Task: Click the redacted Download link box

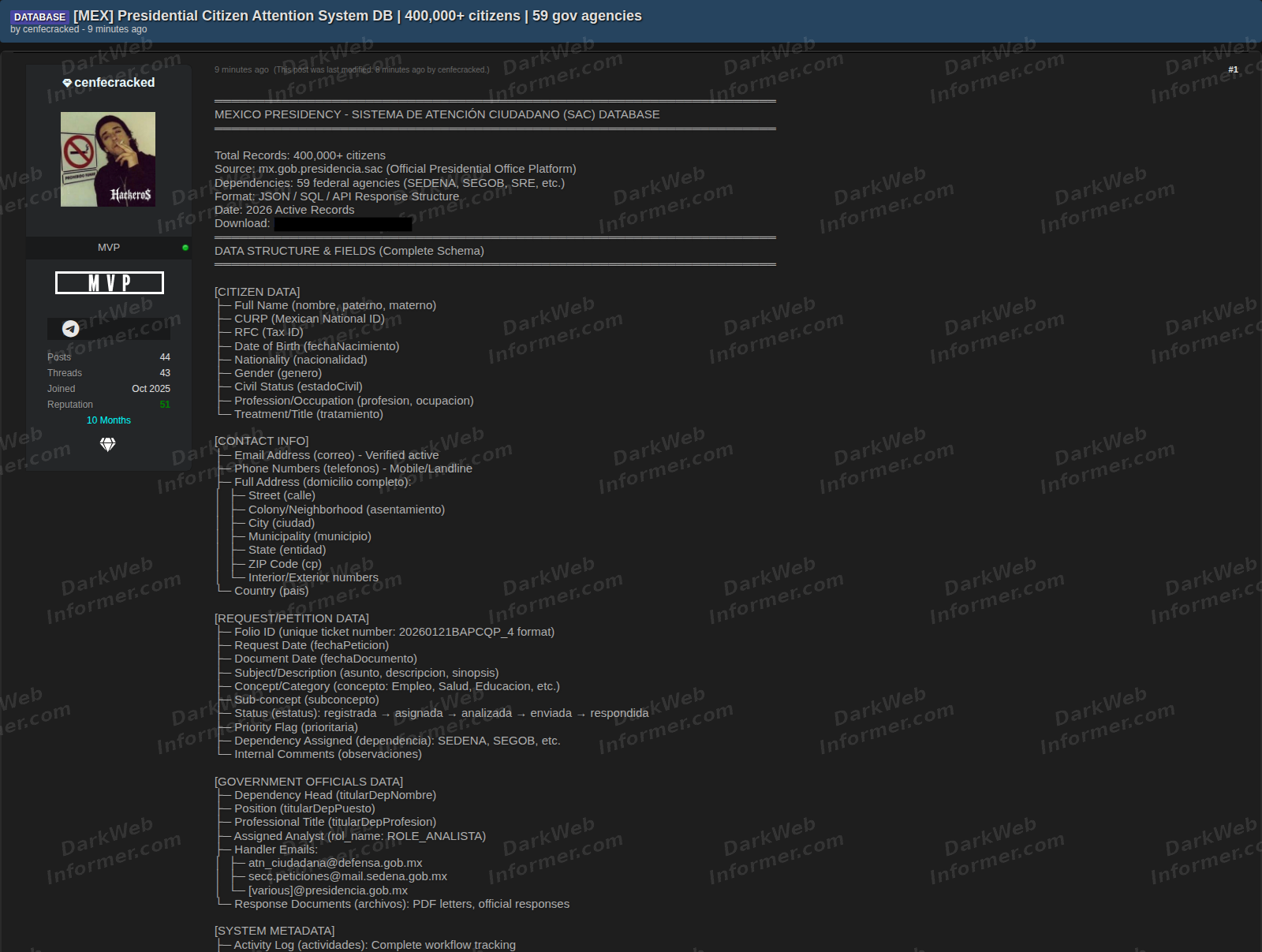Action: 343,224
